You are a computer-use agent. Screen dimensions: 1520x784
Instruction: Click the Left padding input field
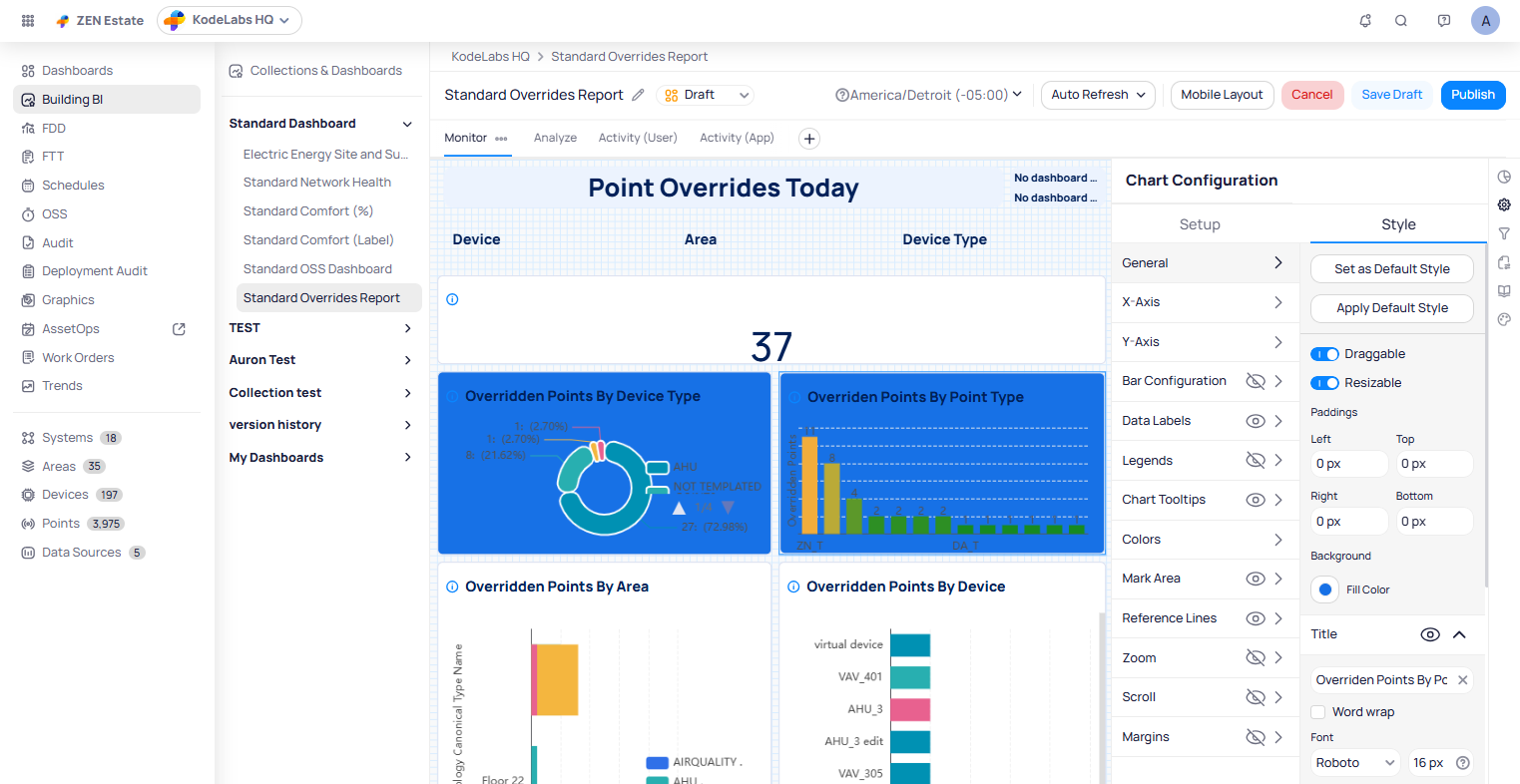coord(1347,464)
